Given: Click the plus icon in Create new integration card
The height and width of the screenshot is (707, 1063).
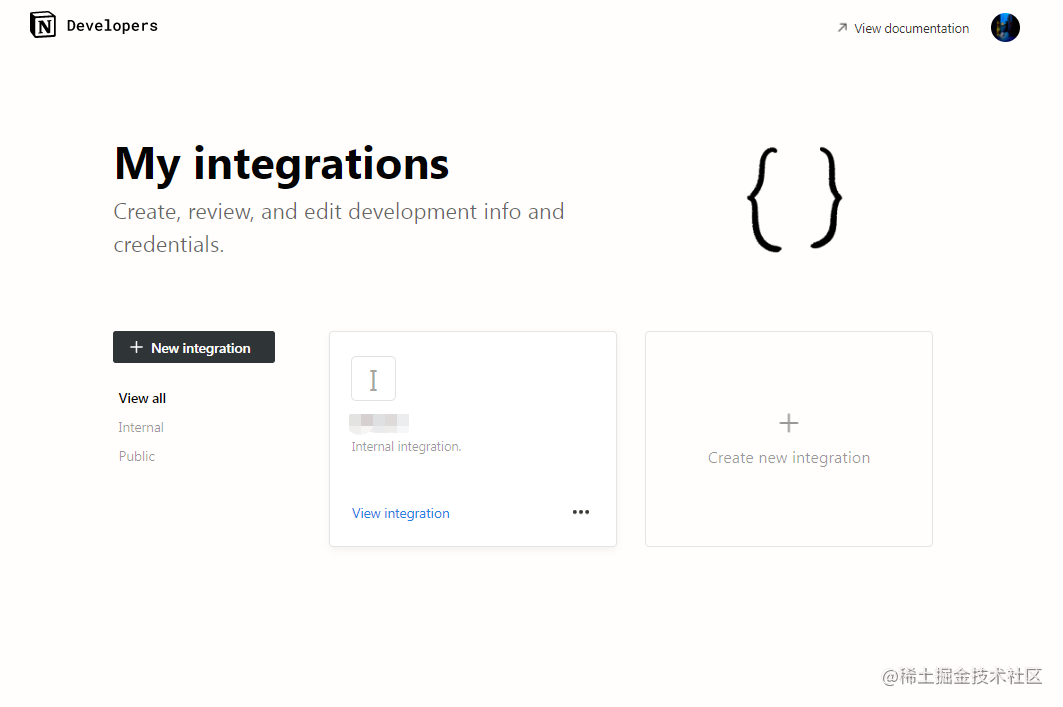Looking at the screenshot, I should (x=788, y=423).
